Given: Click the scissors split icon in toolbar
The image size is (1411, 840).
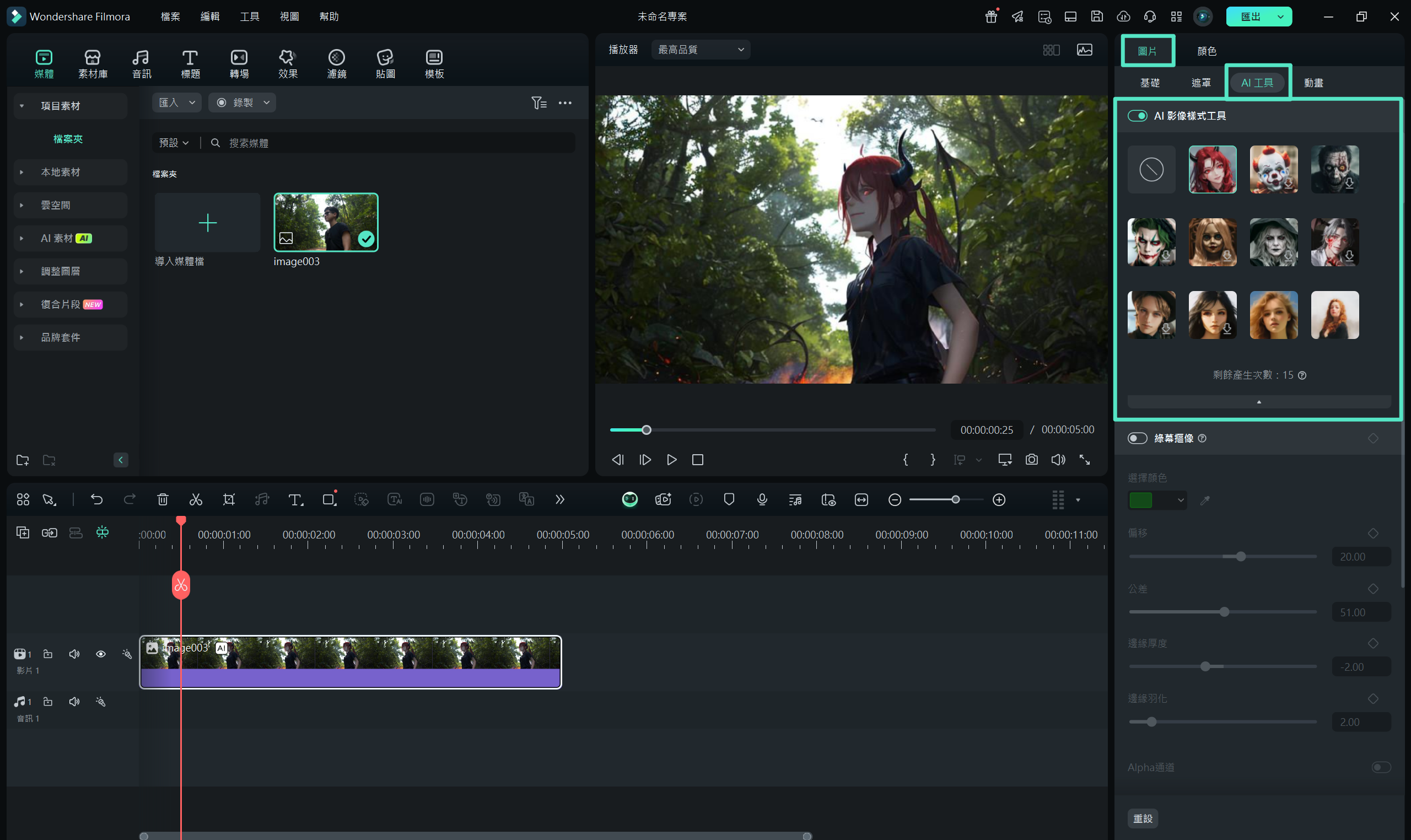Looking at the screenshot, I should (x=195, y=499).
